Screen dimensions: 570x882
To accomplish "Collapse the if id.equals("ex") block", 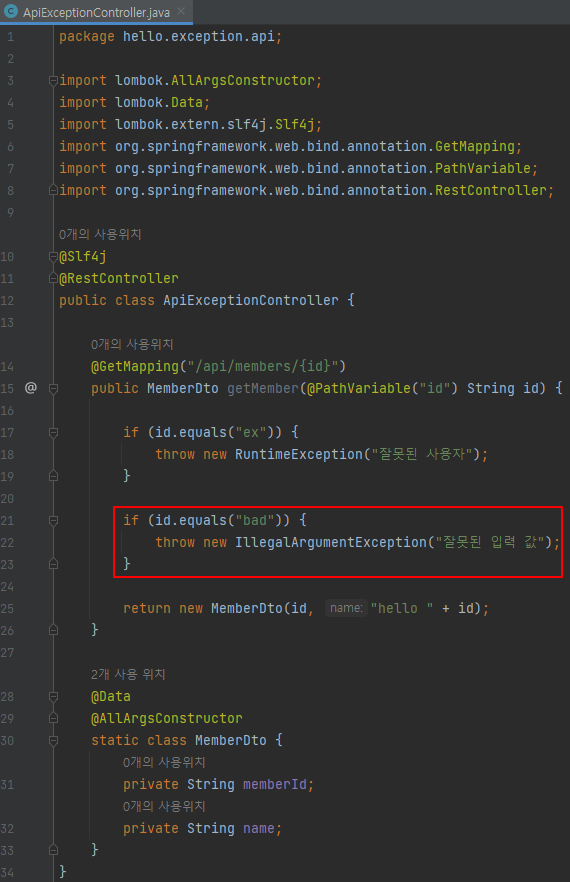I will point(53,432).
